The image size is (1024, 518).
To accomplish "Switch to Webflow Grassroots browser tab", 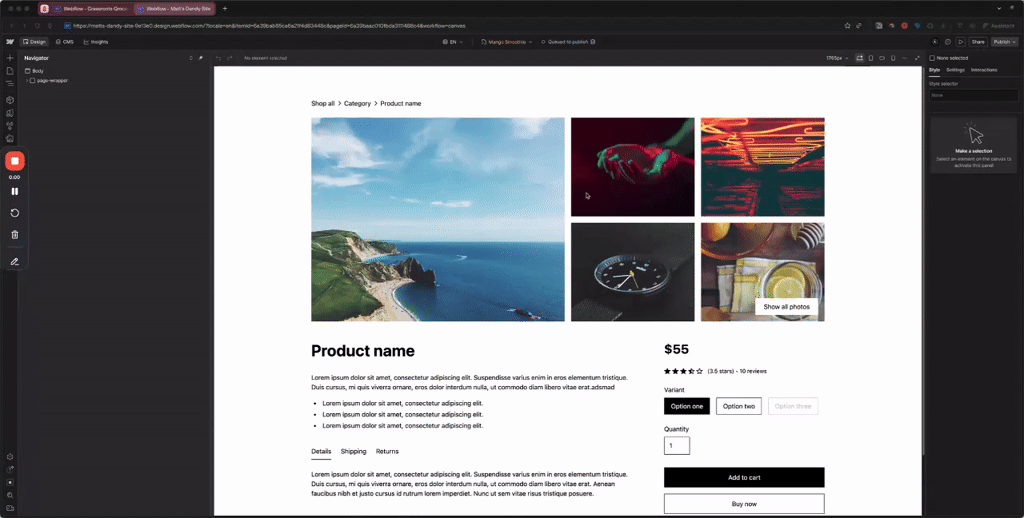I will click(91, 8).
